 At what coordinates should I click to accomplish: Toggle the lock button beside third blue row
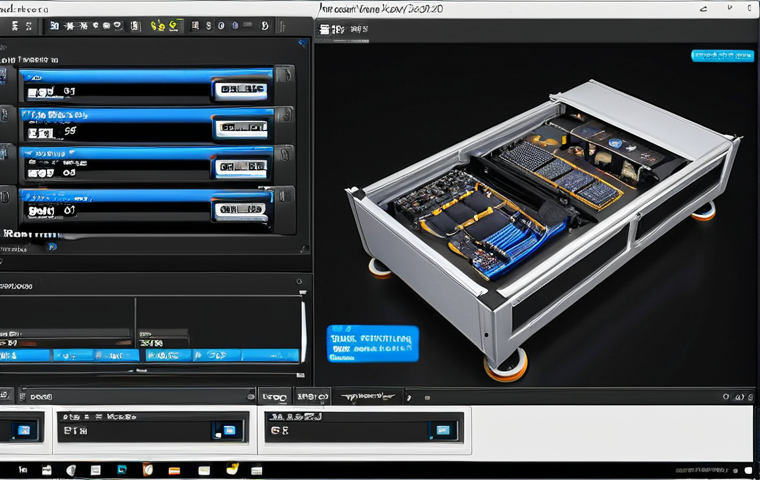point(285,155)
